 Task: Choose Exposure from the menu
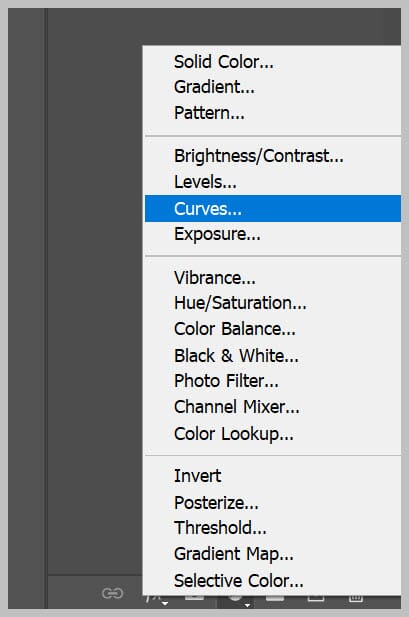coord(272,235)
